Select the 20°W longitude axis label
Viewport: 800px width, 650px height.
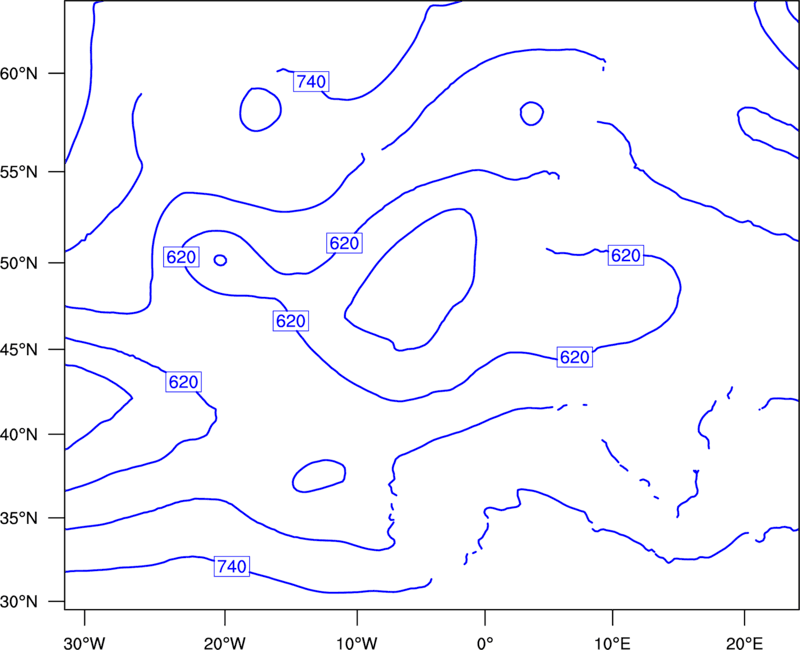click(224, 643)
